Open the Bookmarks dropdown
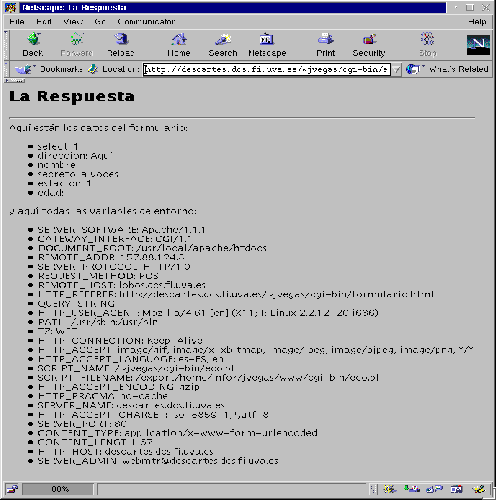 click(x=48, y=69)
